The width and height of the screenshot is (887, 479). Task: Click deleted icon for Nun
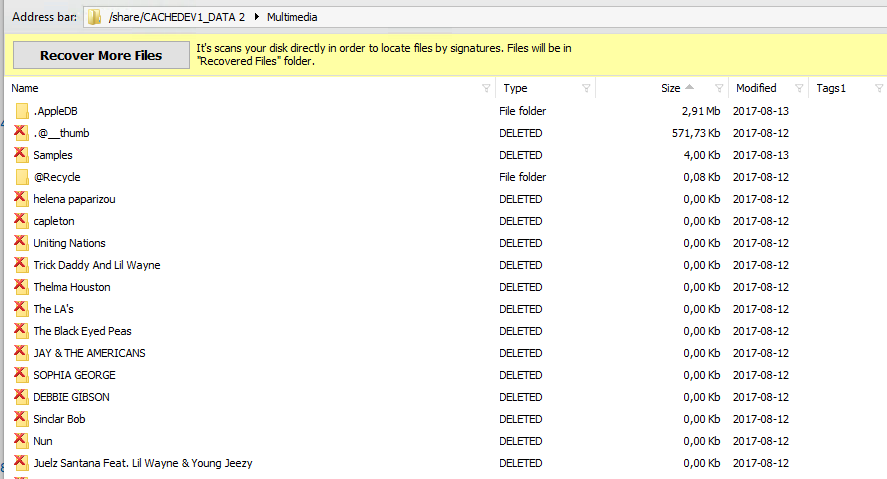tap(21, 442)
